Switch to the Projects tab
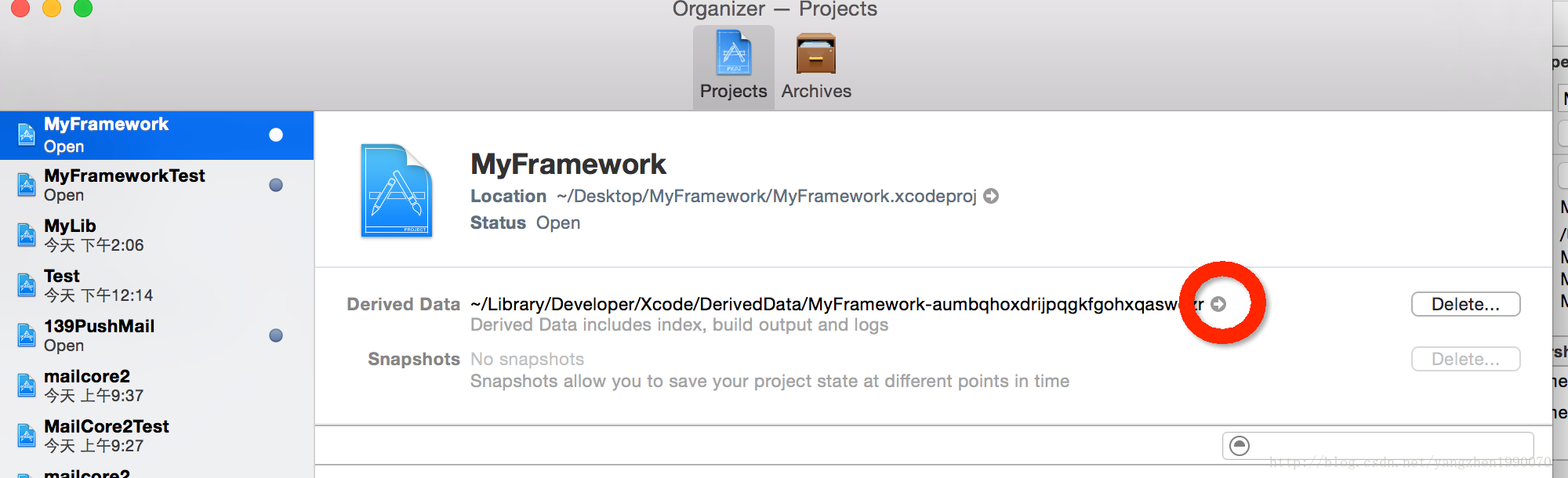1568x478 pixels. [x=733, y=67]
